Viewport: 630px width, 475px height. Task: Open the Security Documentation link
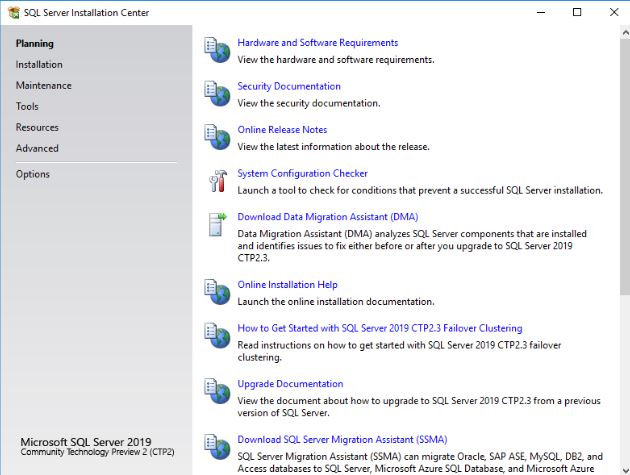[x=289, y=86]
